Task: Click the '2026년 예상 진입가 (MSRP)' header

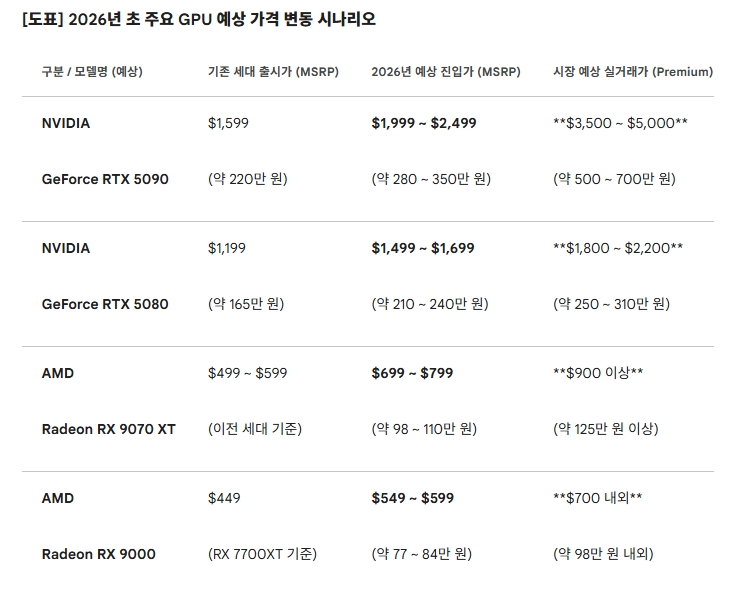Action: pos(445,71)
